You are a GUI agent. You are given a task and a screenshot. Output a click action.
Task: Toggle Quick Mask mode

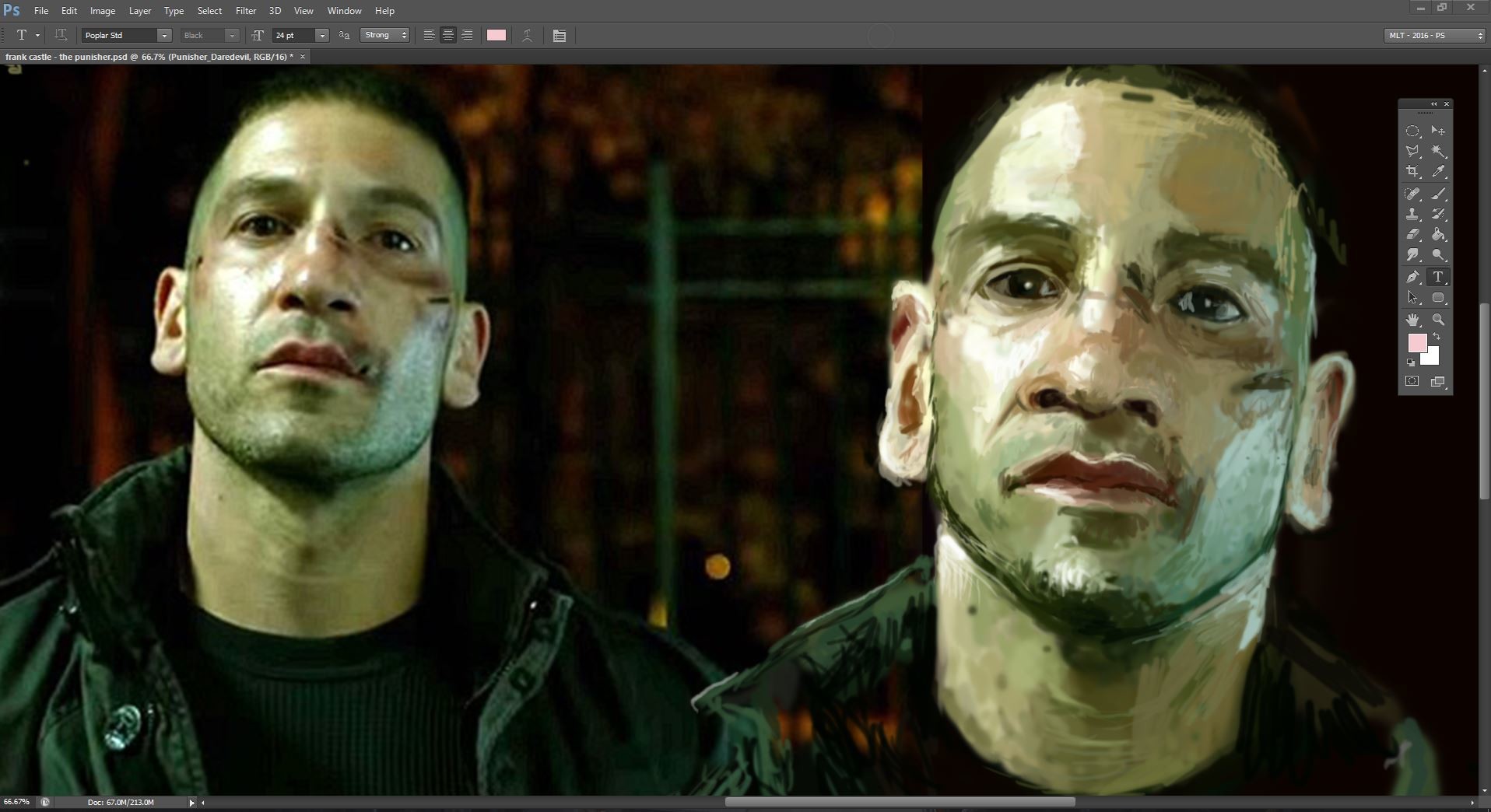pyautogui.click(x=1412, y=381)
